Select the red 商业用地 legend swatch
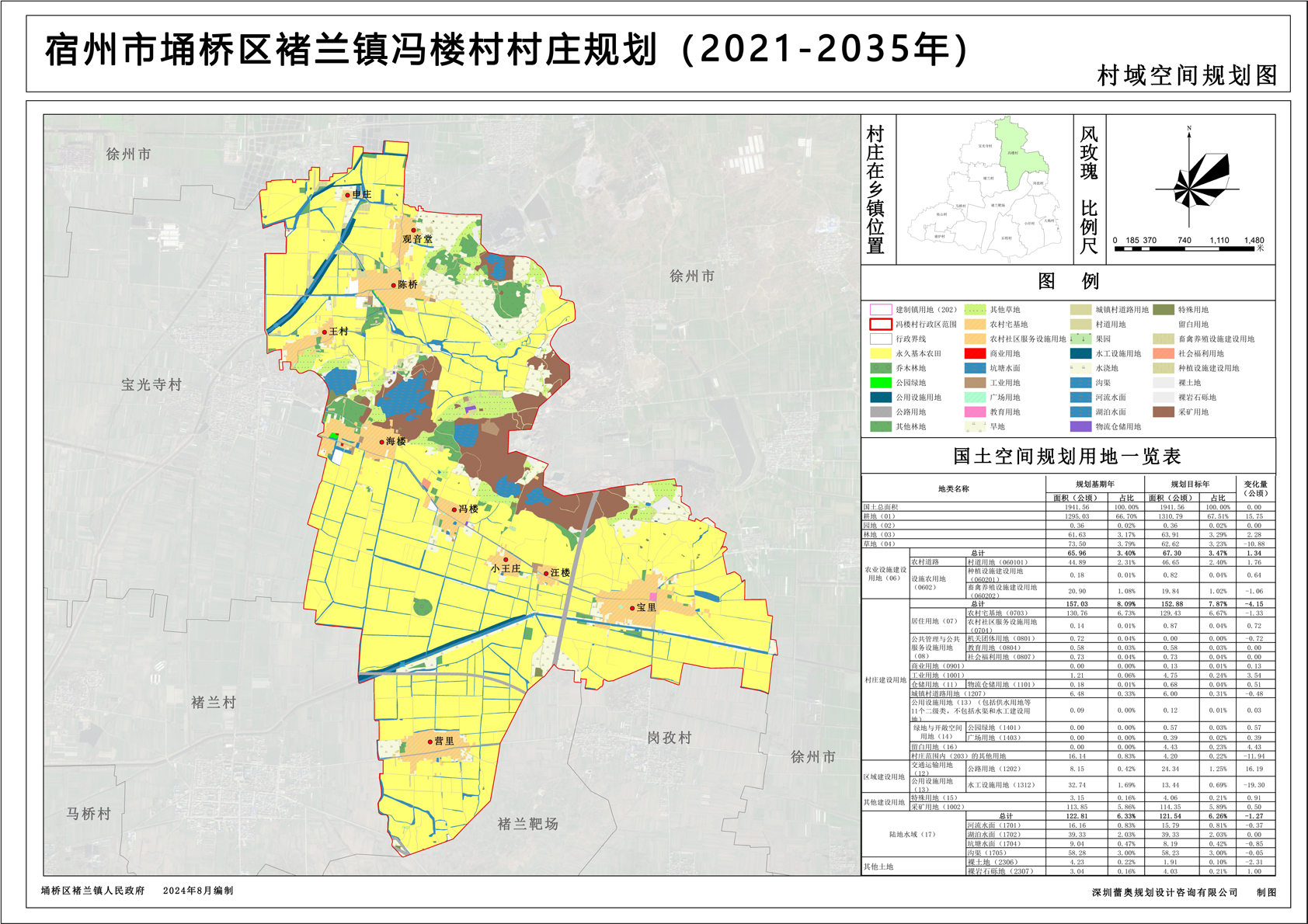The height and width of the screenshot is (924, 1308). coord(975,353)
